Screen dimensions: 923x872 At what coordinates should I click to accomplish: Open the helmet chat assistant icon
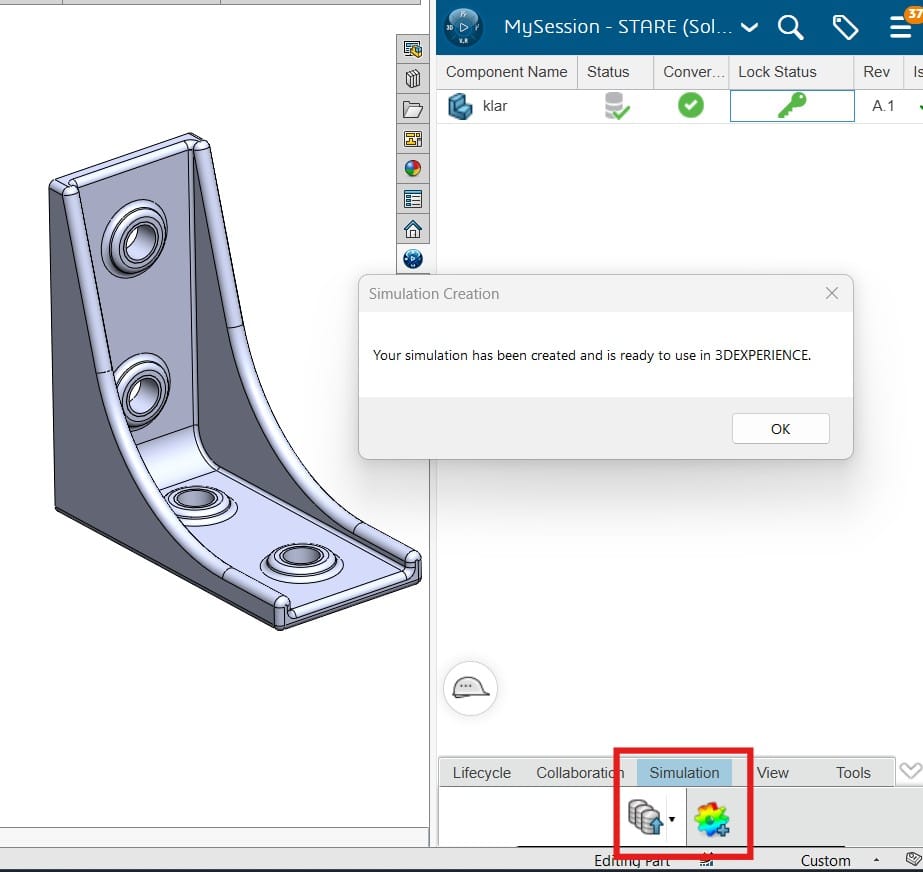470,688
